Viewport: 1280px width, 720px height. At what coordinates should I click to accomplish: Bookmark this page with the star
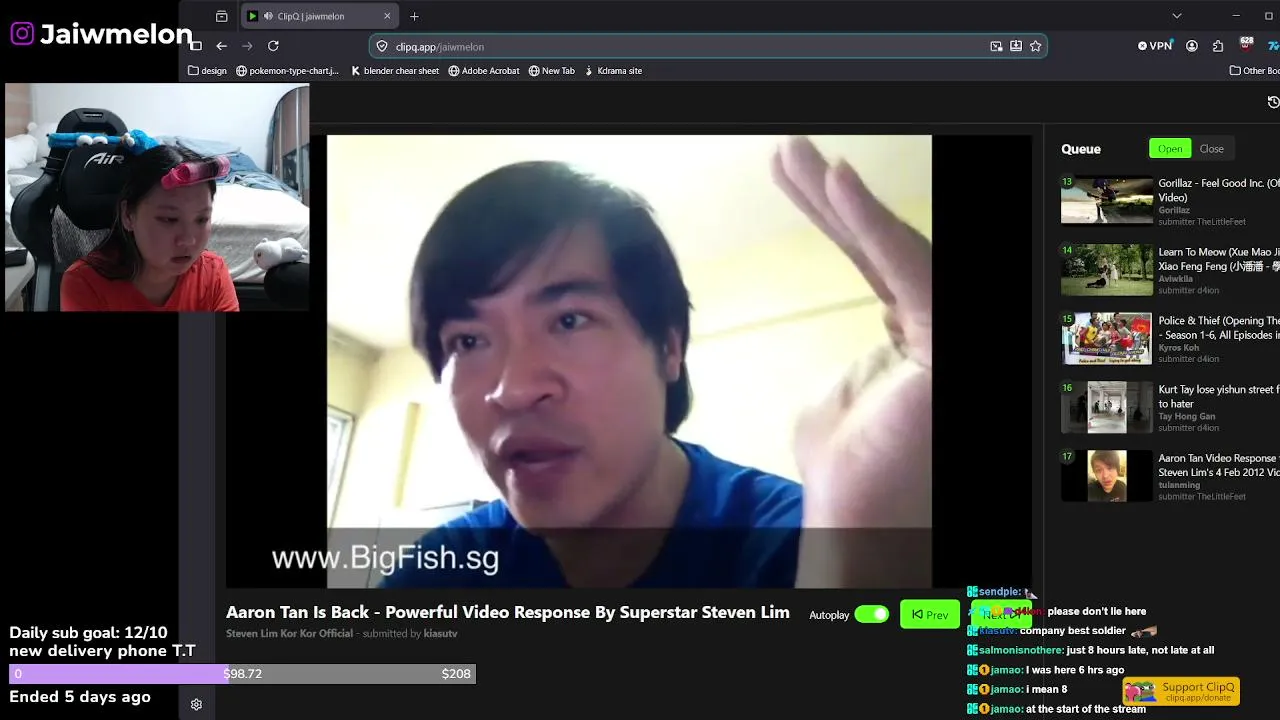pos(1035,46)
